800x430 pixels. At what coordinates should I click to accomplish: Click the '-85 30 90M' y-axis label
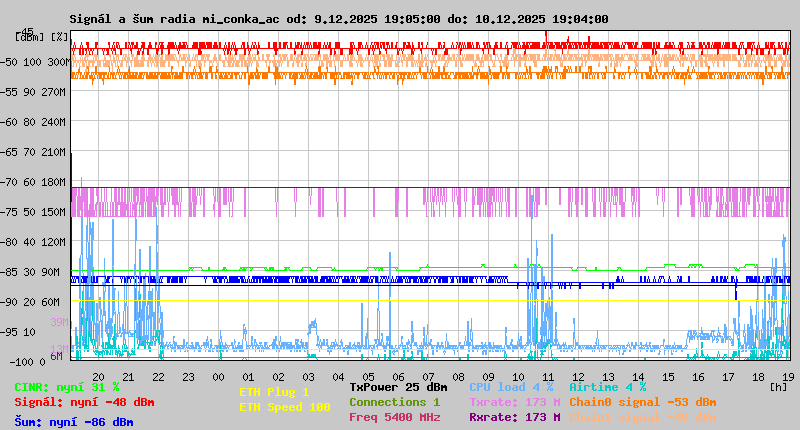30,272
